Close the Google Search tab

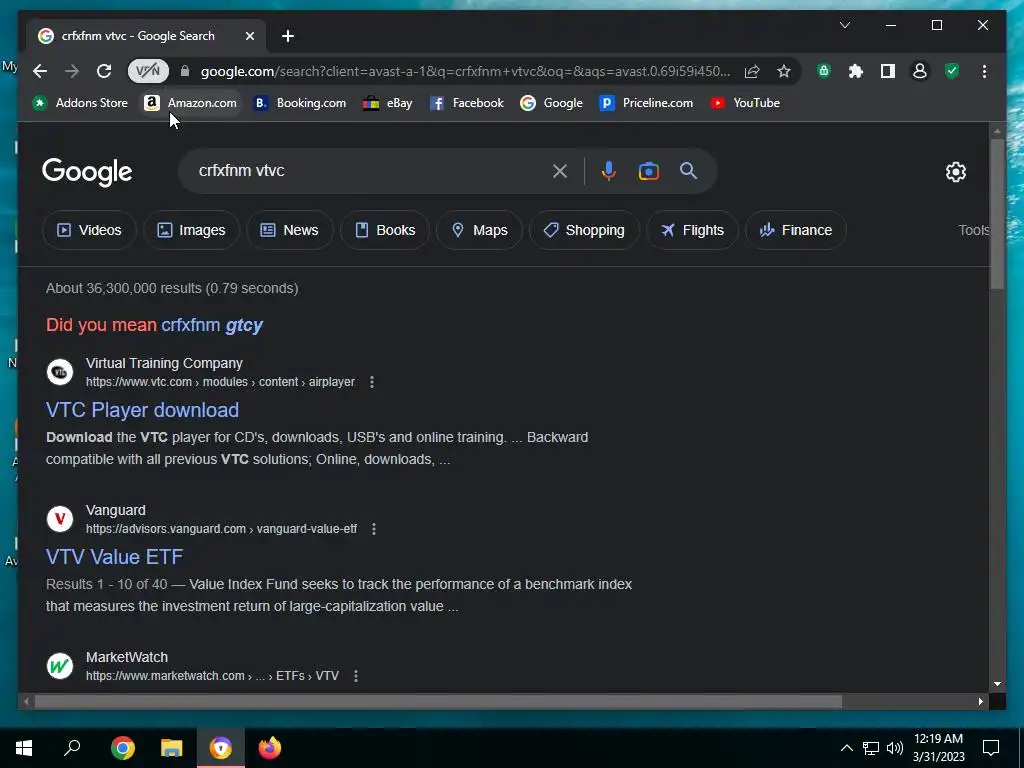(x=249, y=36)
